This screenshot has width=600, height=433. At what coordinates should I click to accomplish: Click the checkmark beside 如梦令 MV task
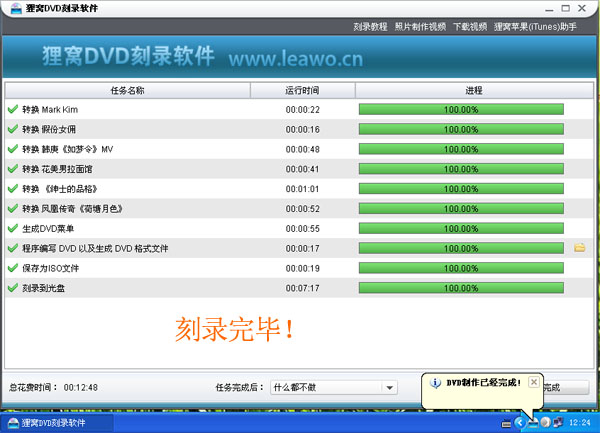click(x=13, y=149)
